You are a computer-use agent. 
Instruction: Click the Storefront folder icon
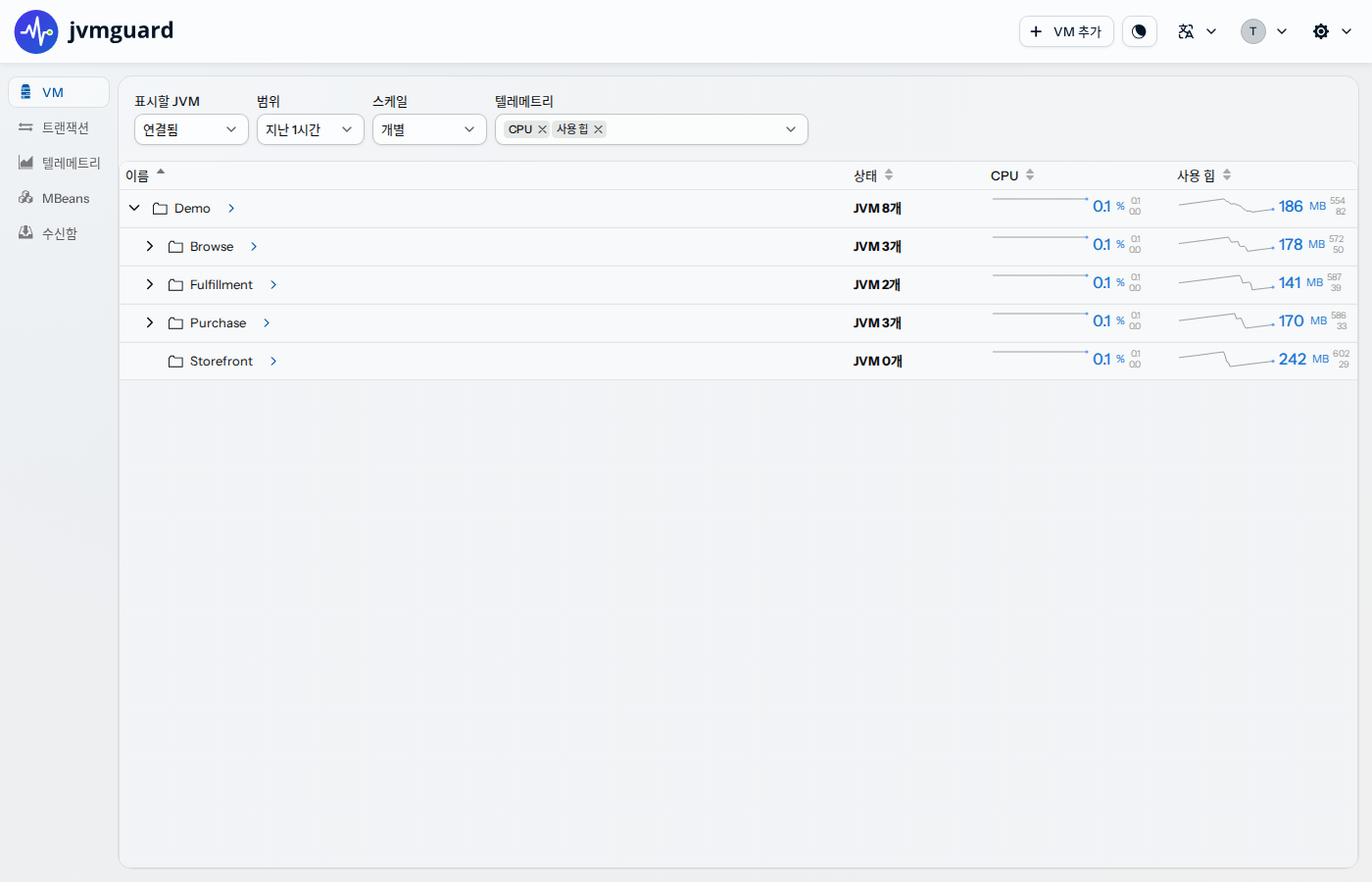click(x=175, y=362)
